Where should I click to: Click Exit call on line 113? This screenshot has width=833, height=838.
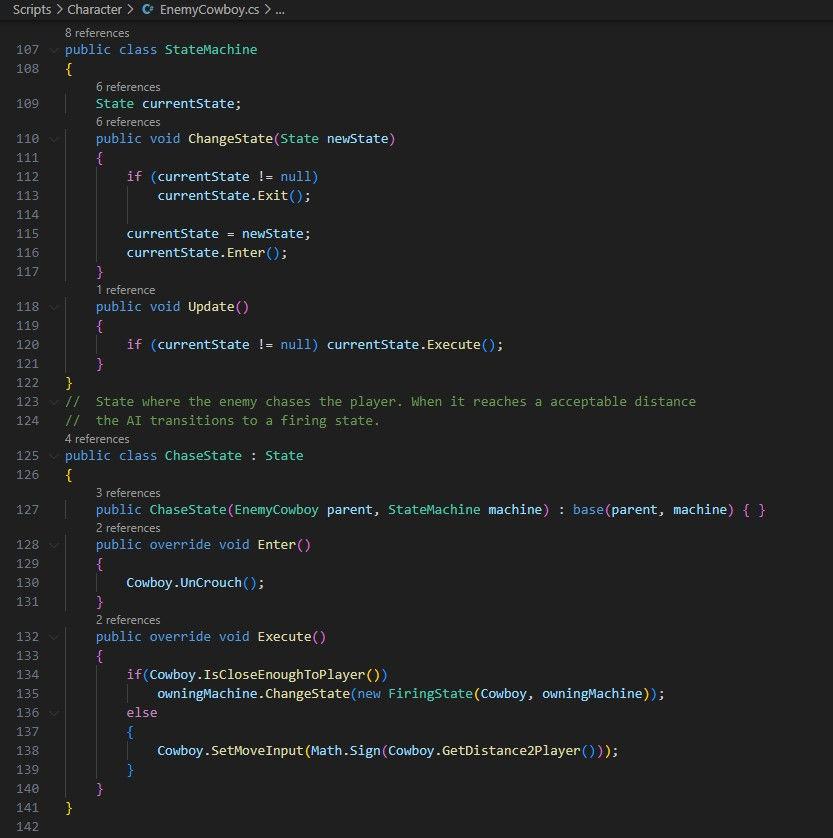273,196
